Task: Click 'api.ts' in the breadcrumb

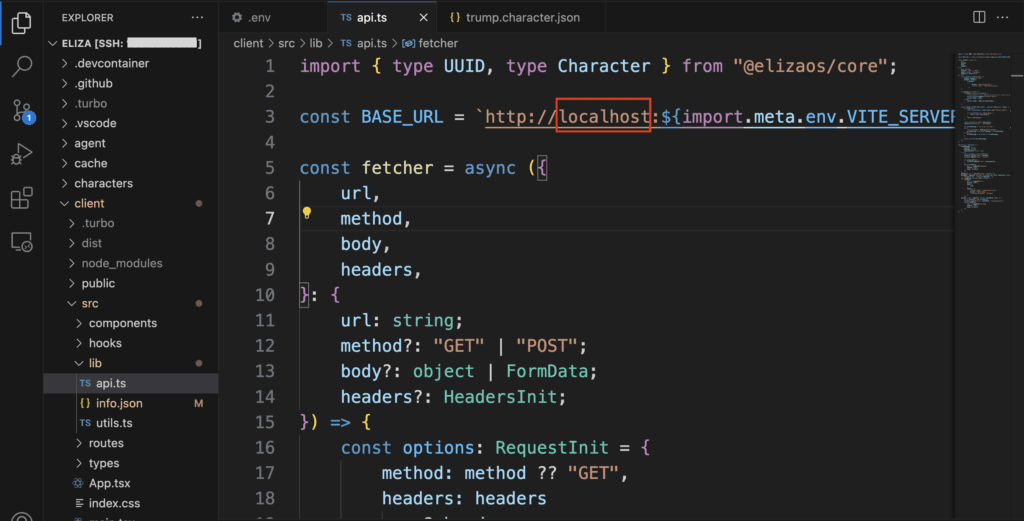Action: pos(372,43)
